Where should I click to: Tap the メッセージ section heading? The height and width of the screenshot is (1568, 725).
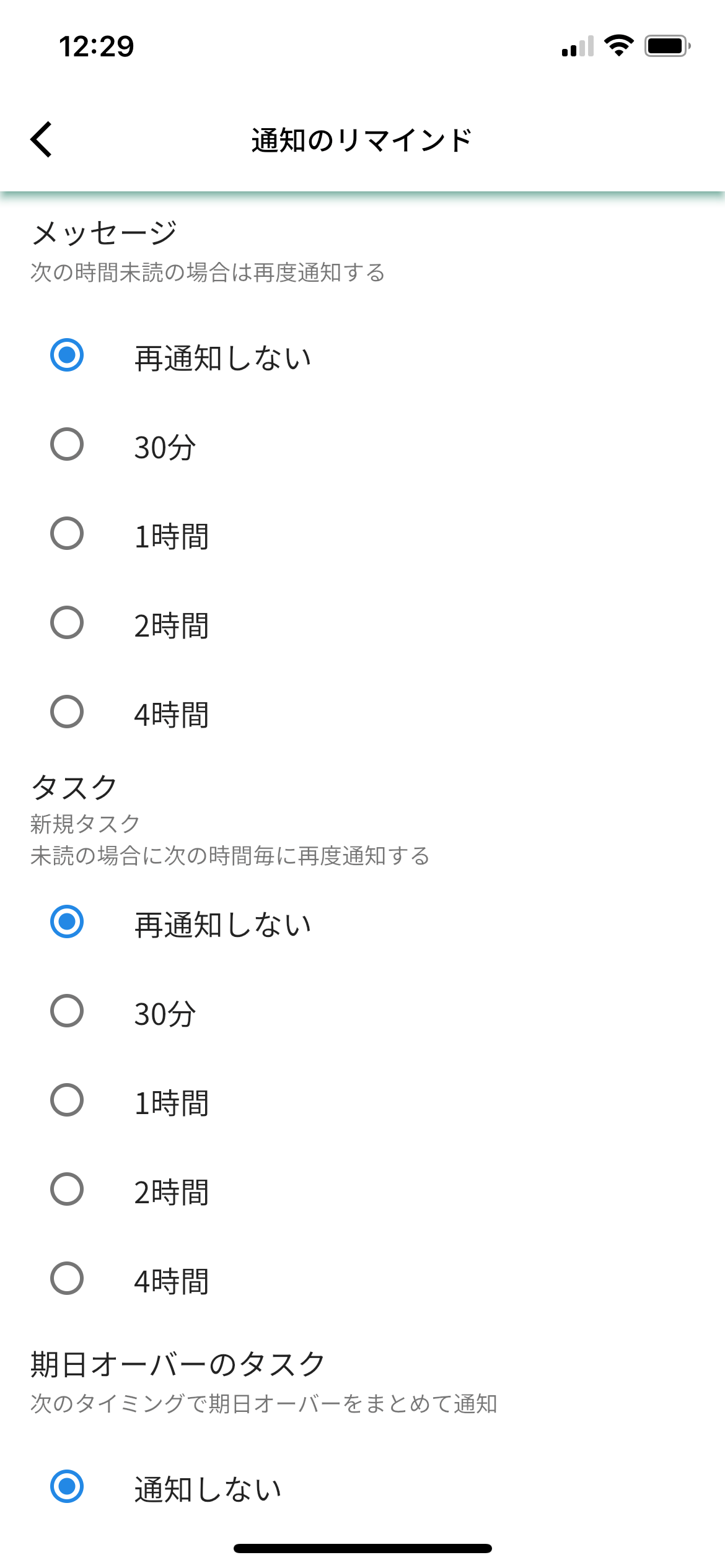104,233
